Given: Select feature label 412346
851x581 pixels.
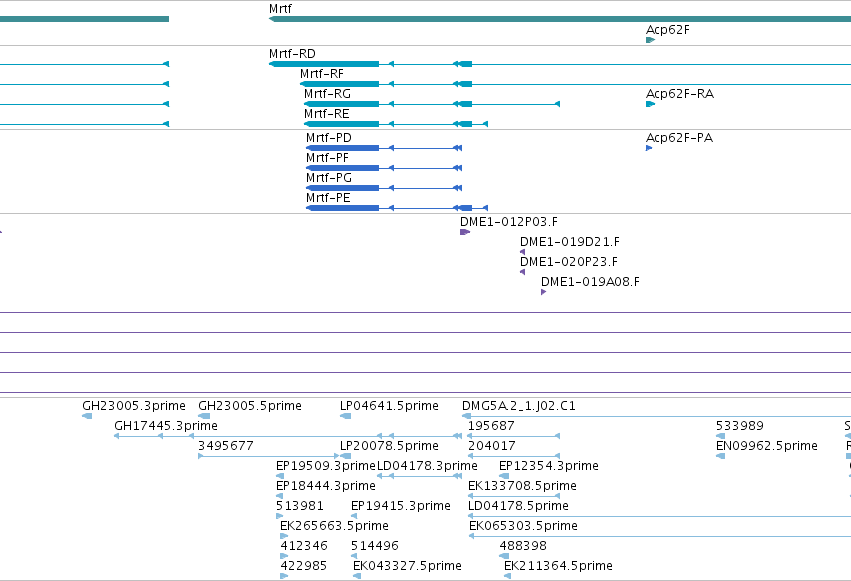Looking at the screenshot, I should pos(304,546).
